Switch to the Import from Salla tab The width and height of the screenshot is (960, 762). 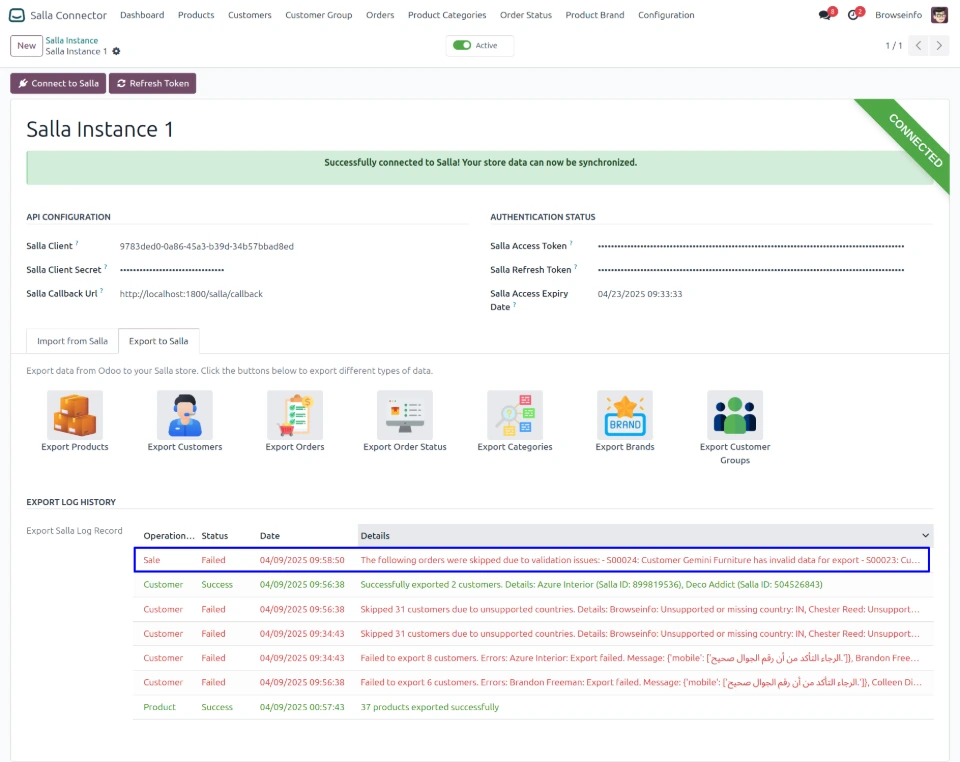point(72,341)
